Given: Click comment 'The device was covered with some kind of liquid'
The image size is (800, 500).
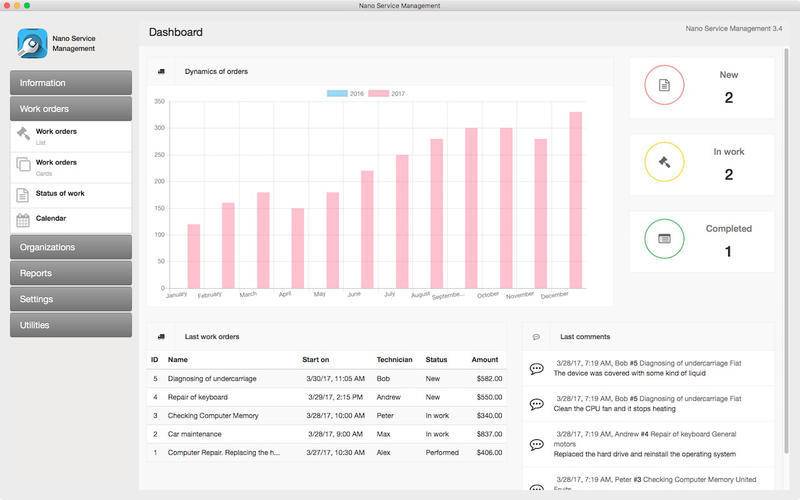Looking at the screenshot, I should pos(630,373).
